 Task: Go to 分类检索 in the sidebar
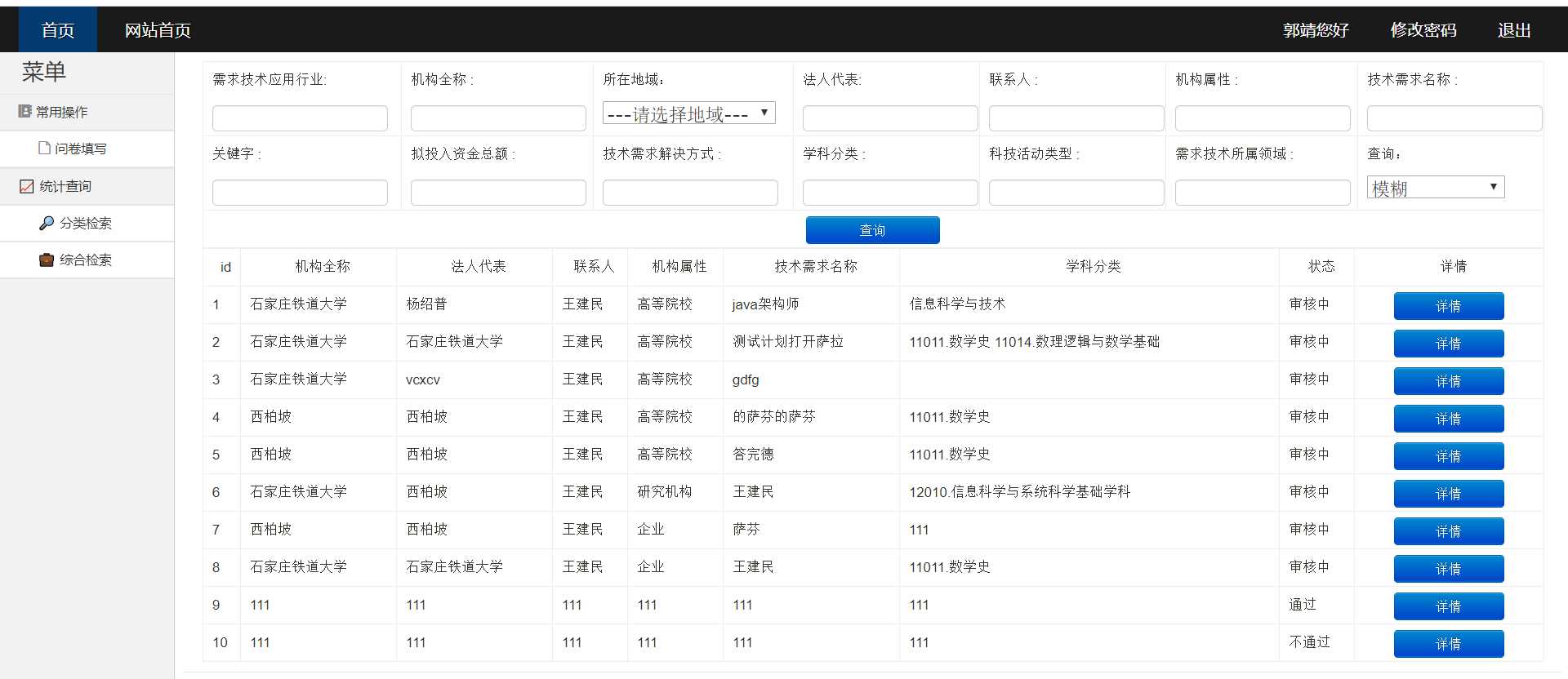pyautogui.click(x=87, y=223)
